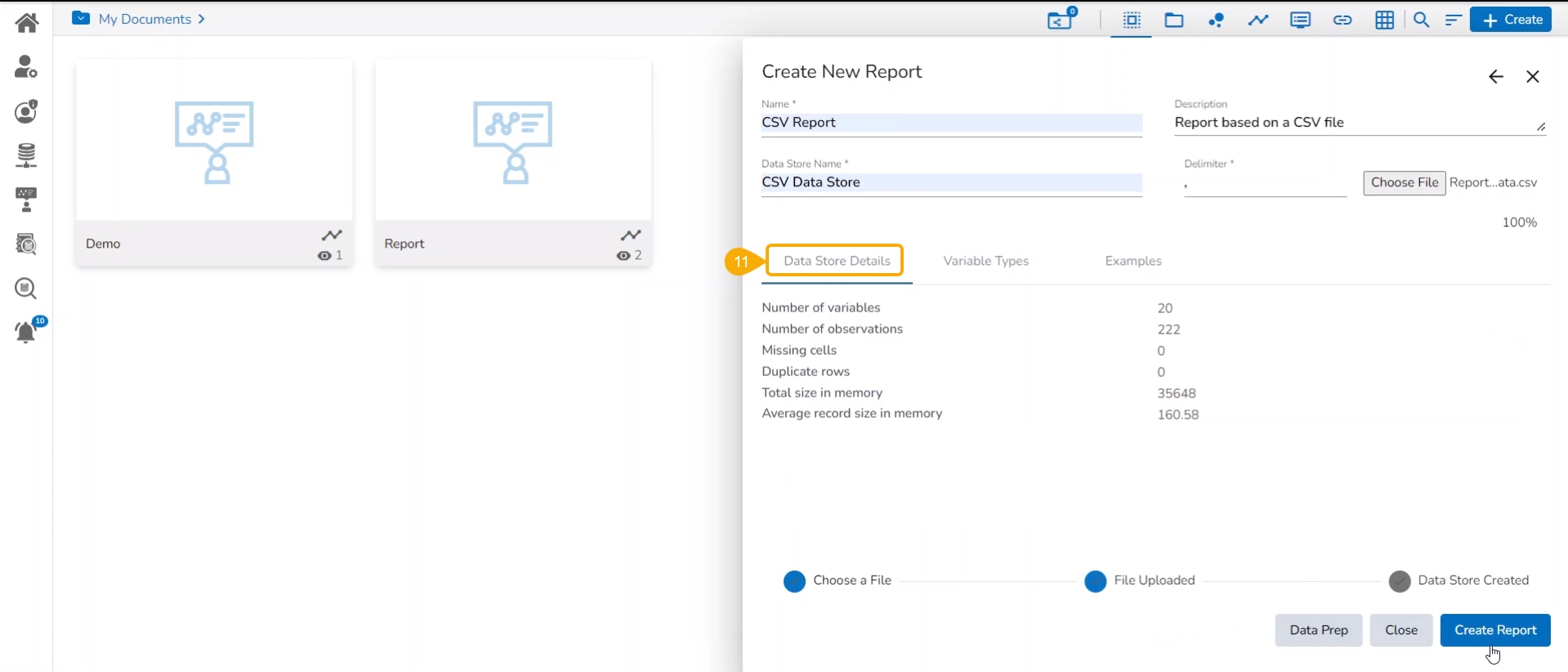Open the user settings icon in sidebar
1568x672 pixels.
[26, 66]
